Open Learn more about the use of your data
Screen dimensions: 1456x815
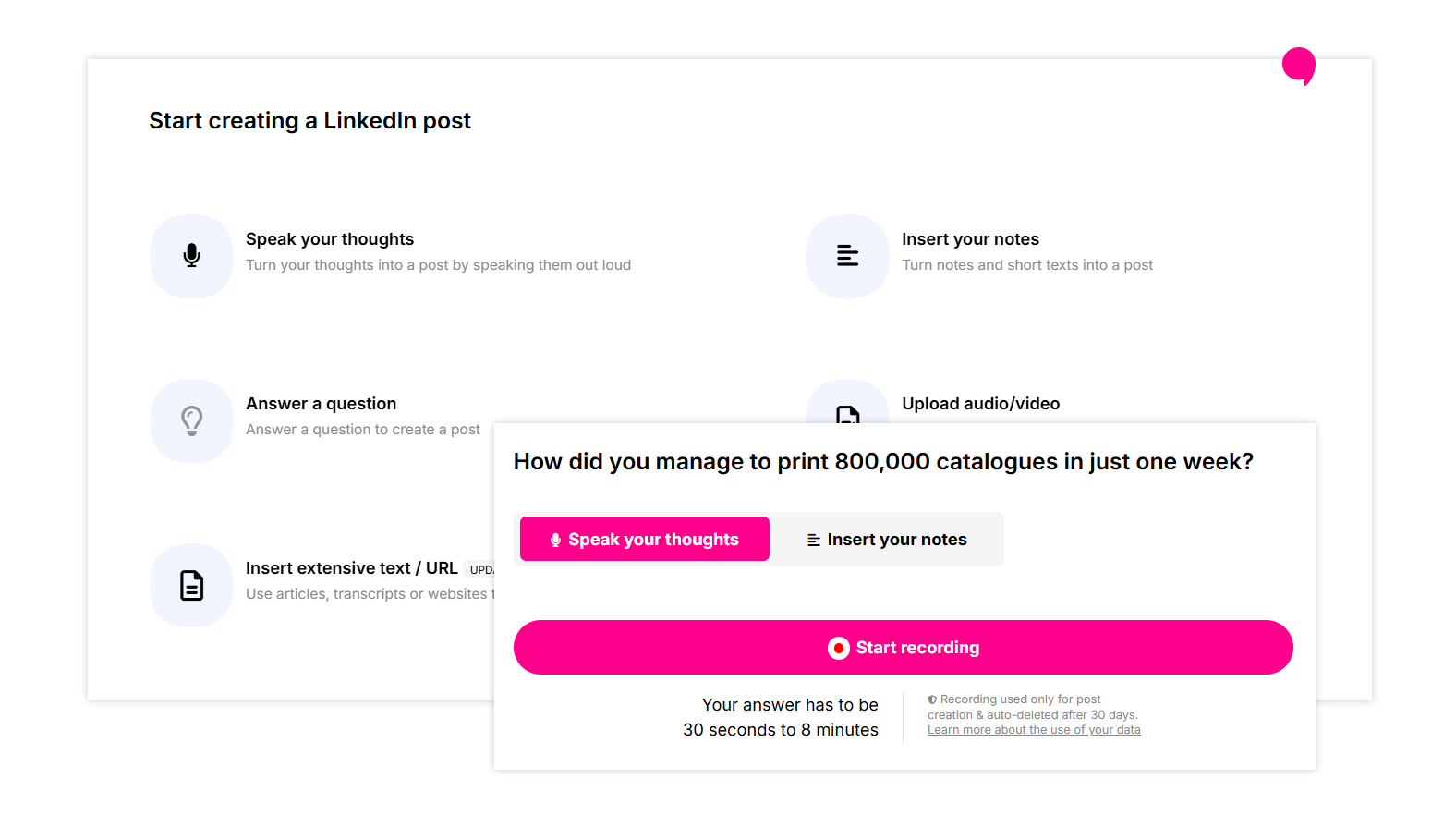point(1034,730)
